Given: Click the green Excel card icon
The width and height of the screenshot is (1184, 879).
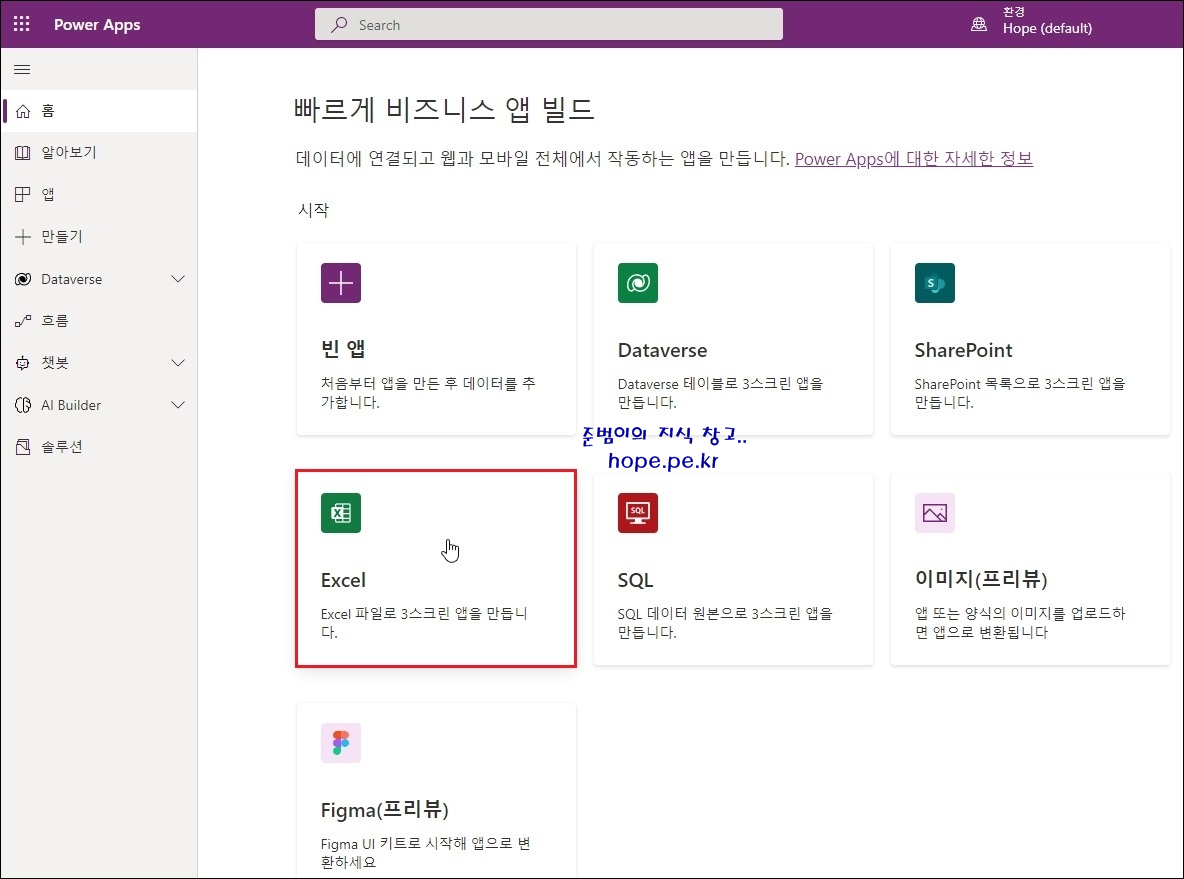Looking at the screenshot, I should tap(341, 513).
